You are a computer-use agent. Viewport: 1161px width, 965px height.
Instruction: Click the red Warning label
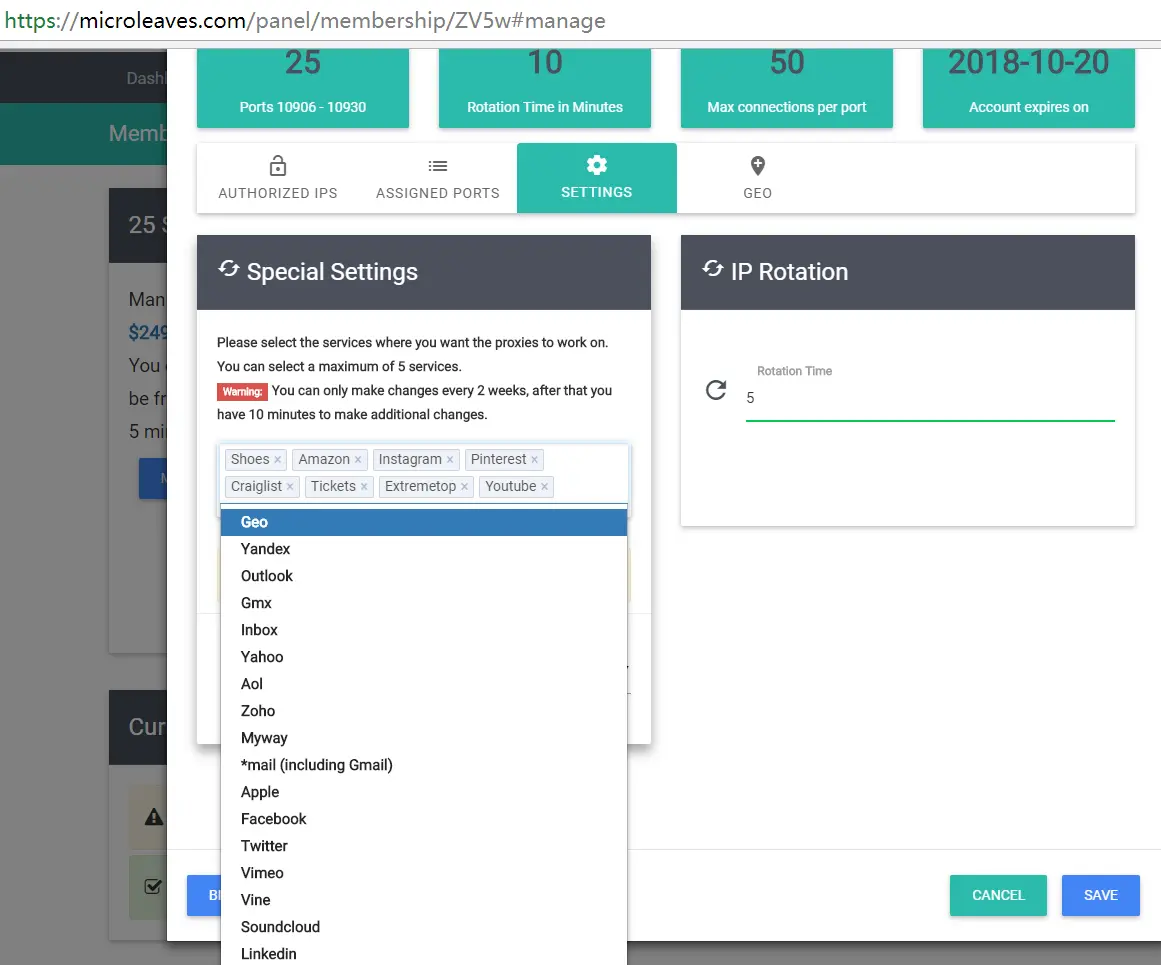(x=242, y=392)
